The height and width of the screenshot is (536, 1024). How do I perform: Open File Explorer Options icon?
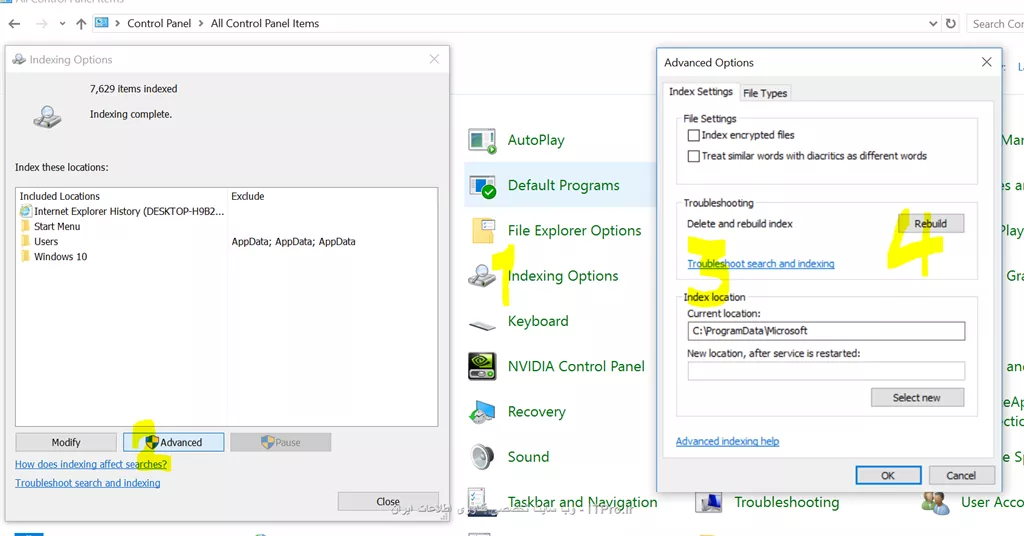(x=483, y=230)
